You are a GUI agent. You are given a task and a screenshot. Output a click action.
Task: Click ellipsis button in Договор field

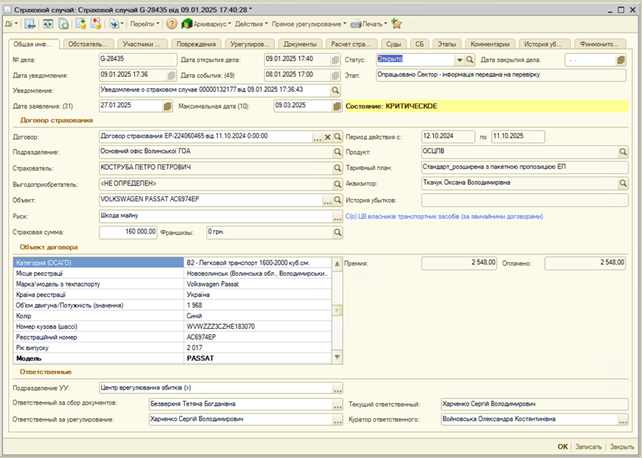coord(317,137)
